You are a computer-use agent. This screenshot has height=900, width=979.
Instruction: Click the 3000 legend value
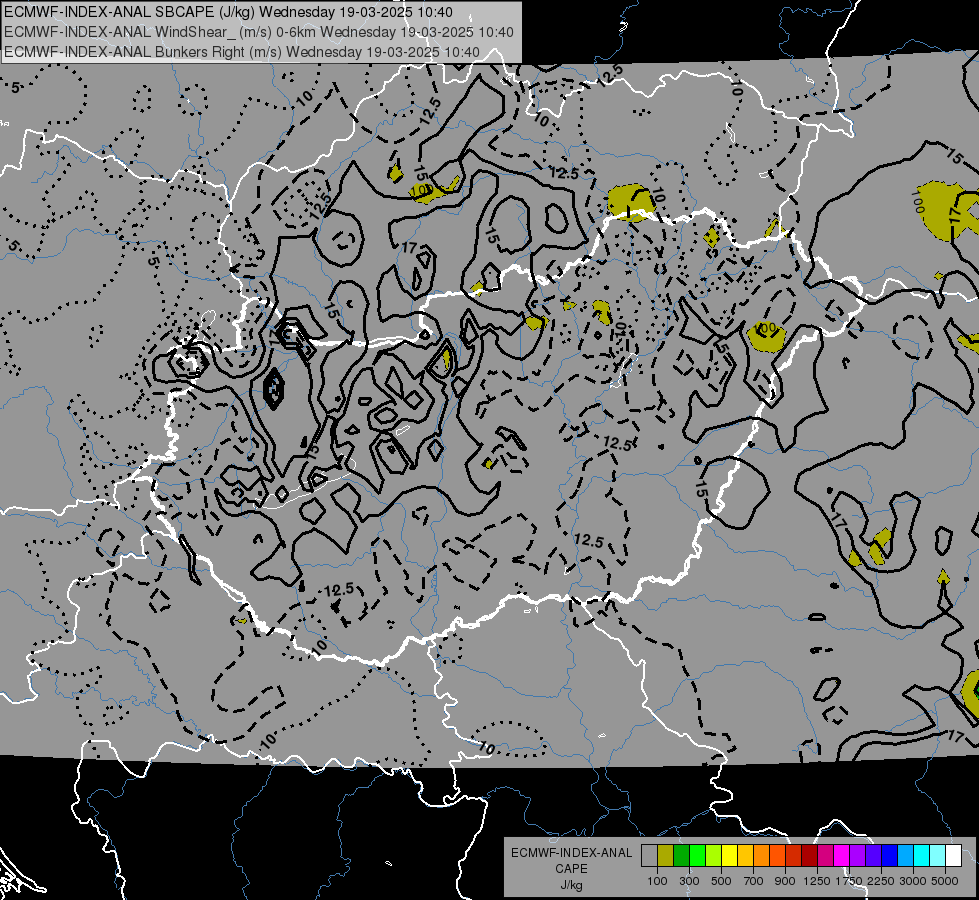pyautogui.click(x=913, y=881)
